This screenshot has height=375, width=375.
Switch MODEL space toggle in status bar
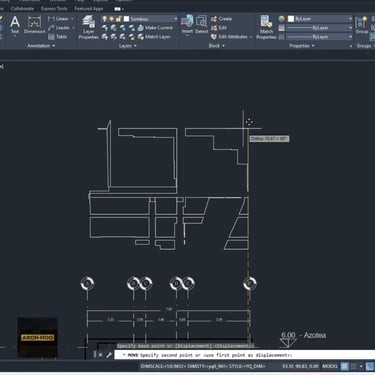(x=330, y=366)
